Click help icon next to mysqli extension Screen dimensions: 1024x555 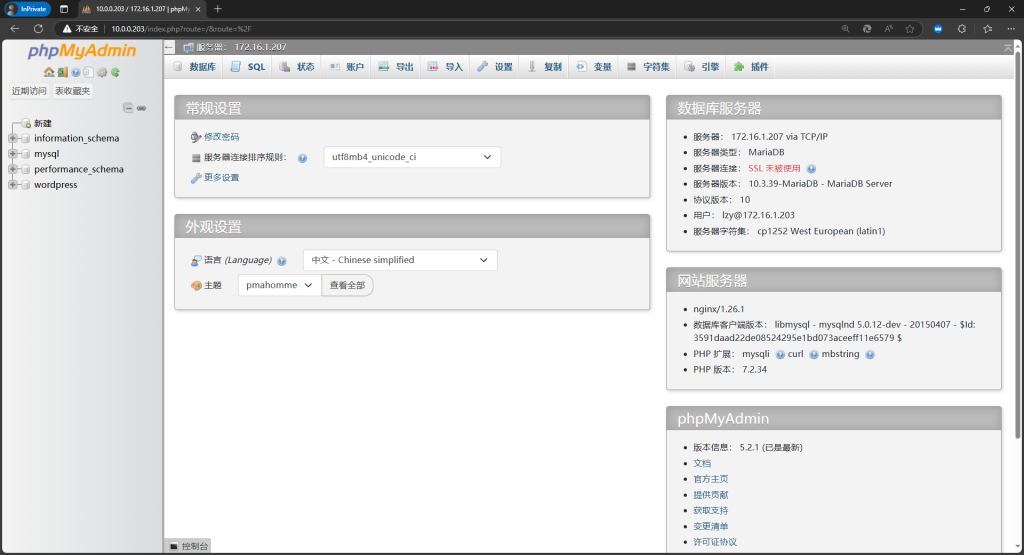tap(780, 354)
